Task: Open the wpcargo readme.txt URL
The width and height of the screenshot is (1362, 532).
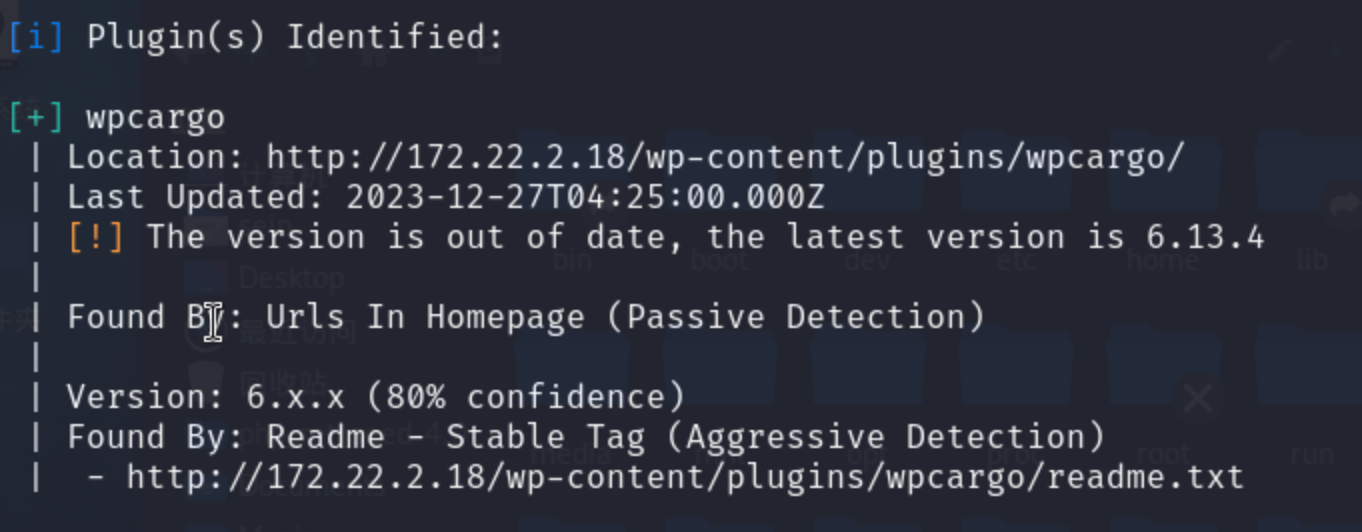Action: pyautogui.click(x=685, y=477)
